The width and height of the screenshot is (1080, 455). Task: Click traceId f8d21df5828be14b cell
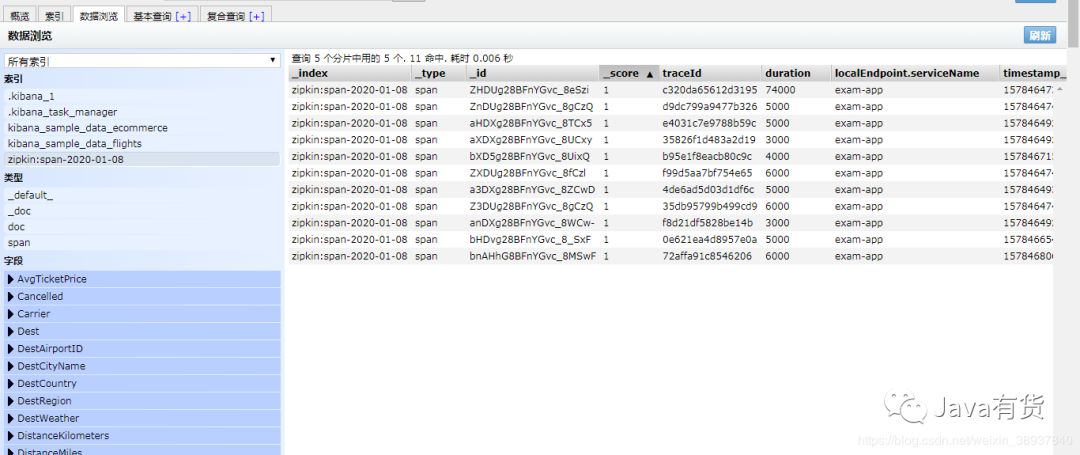click(707, 222)
